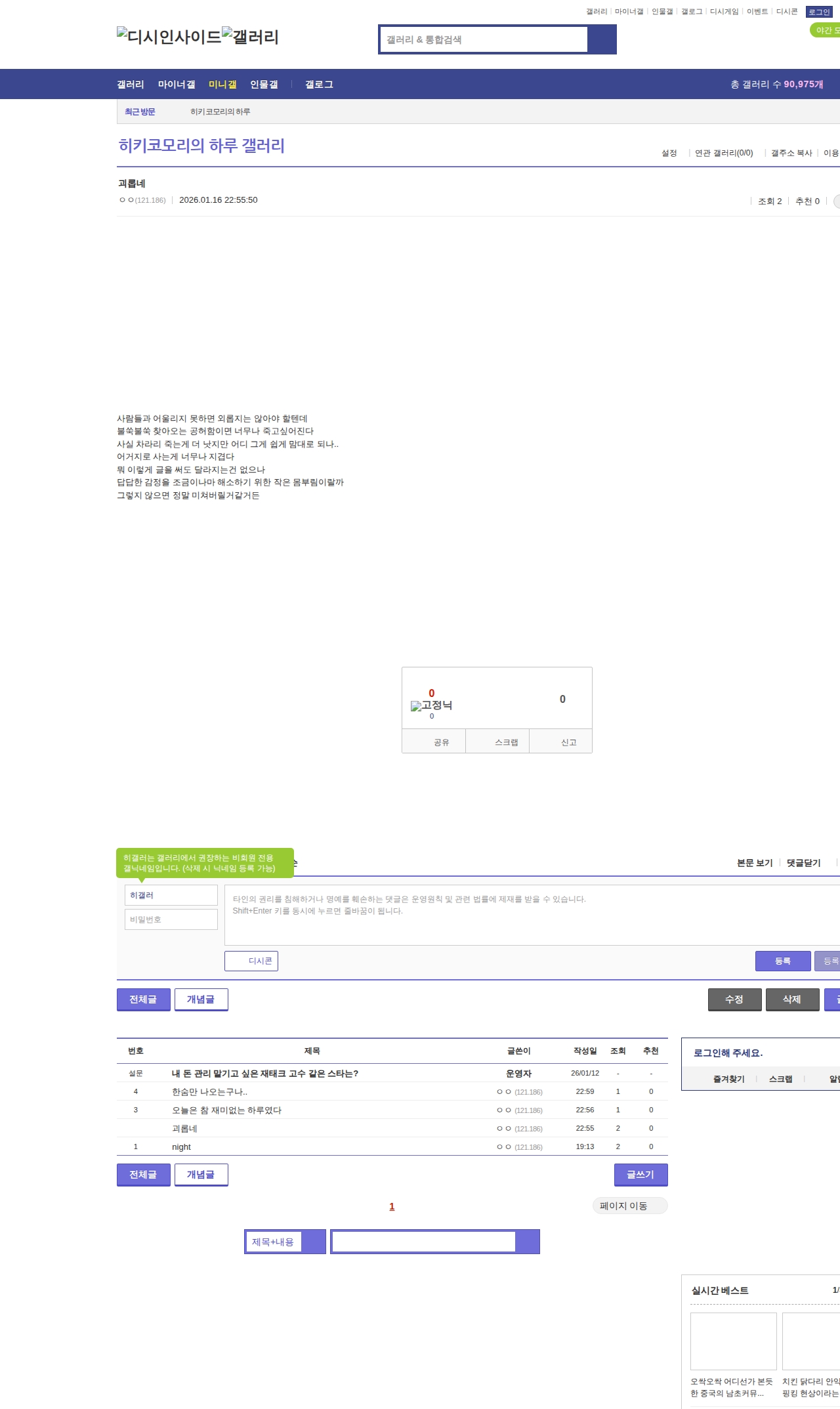Report the post with 신고
Image resolution: width=840 pixels, height=1409 pixels.
pos(560,742)
